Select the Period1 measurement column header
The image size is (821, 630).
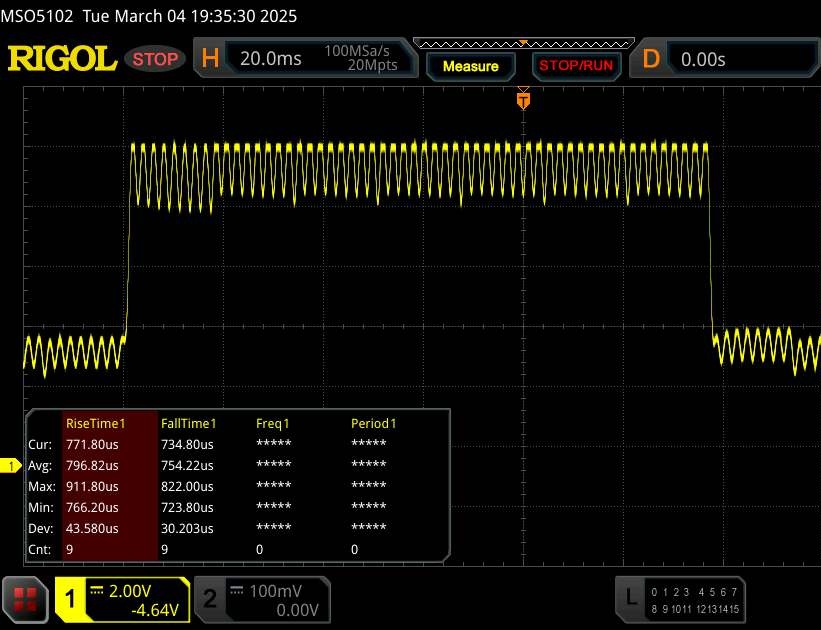[373, 423]
